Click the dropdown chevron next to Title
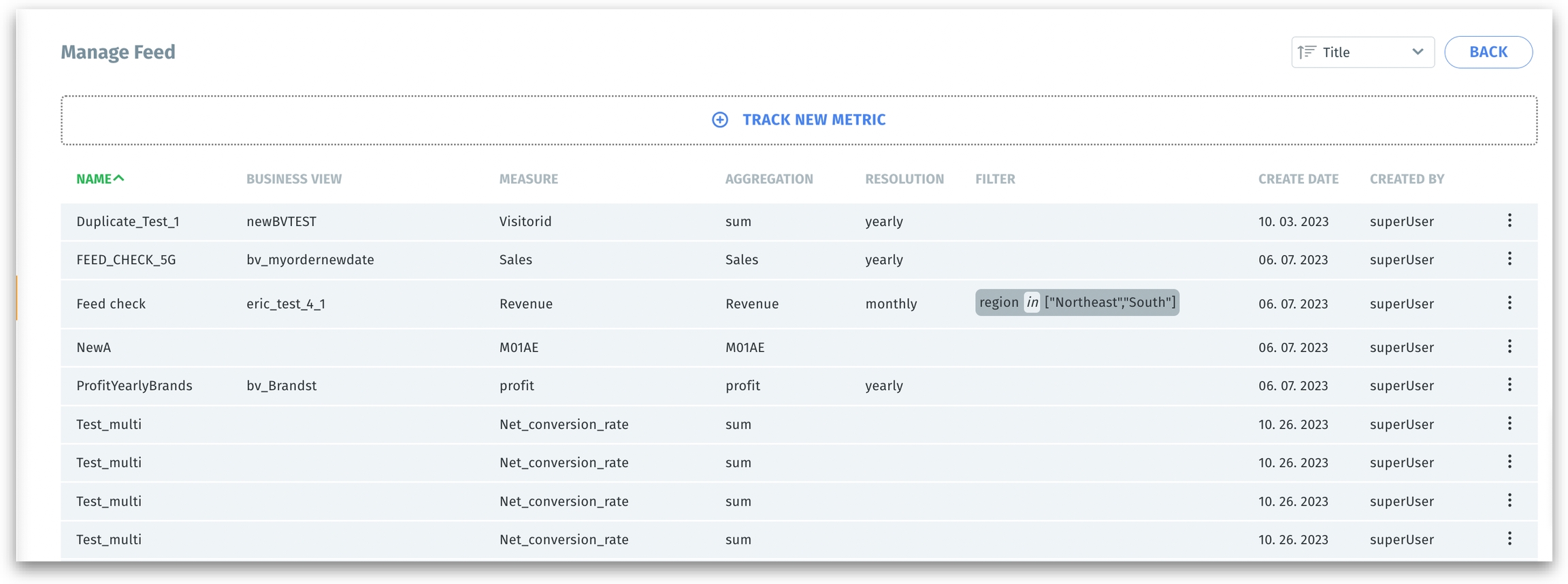The width and height of the screenshot is (1568, 584). (x=1417, y=52)
